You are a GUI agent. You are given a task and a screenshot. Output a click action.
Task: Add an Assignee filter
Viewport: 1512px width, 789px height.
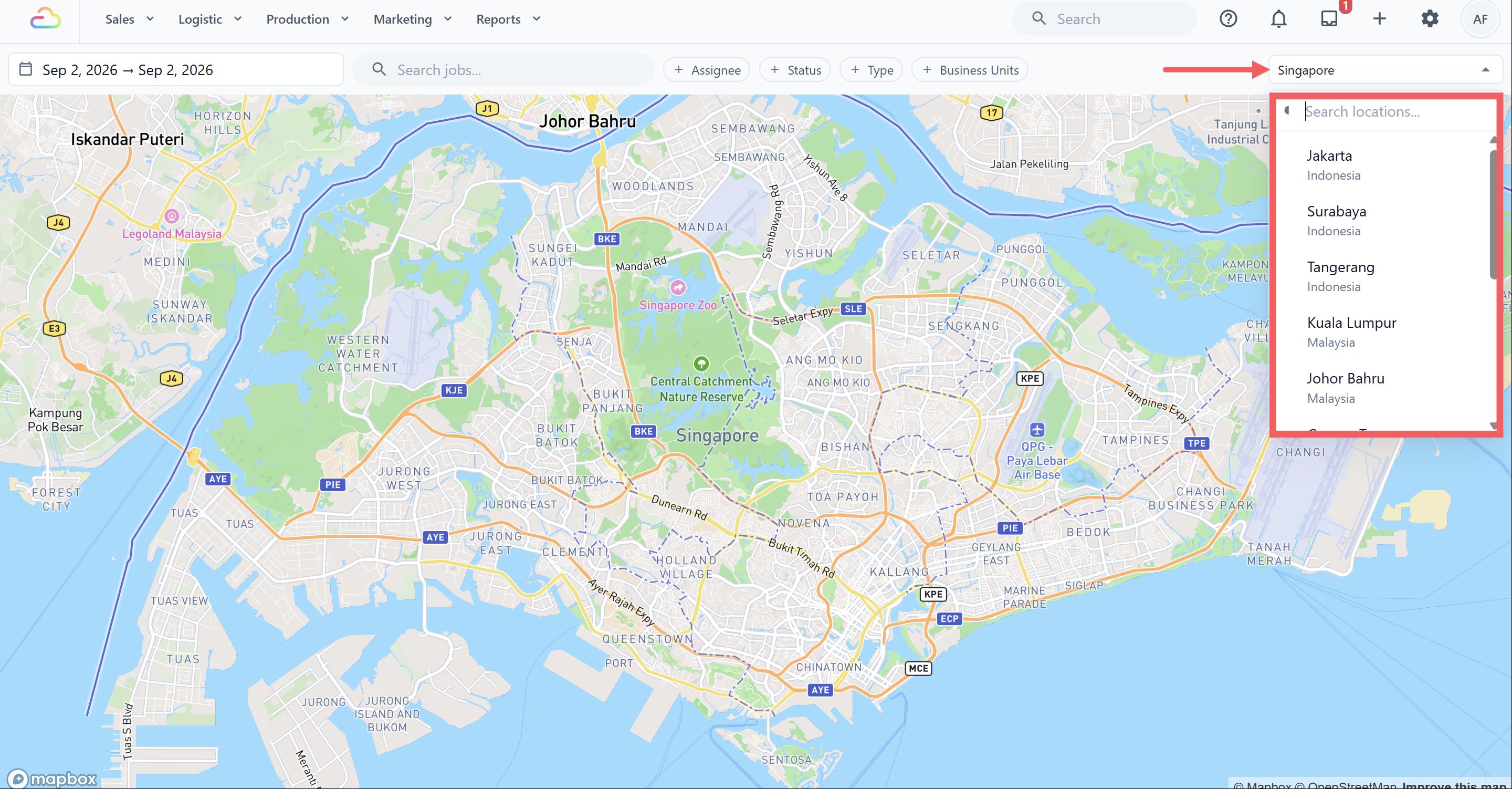(707, 70)
